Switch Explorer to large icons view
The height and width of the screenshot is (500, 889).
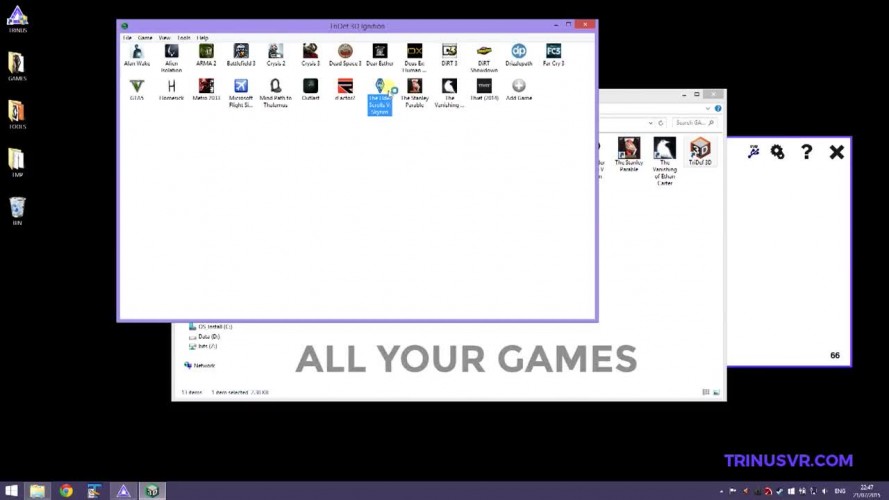(716, 392)
